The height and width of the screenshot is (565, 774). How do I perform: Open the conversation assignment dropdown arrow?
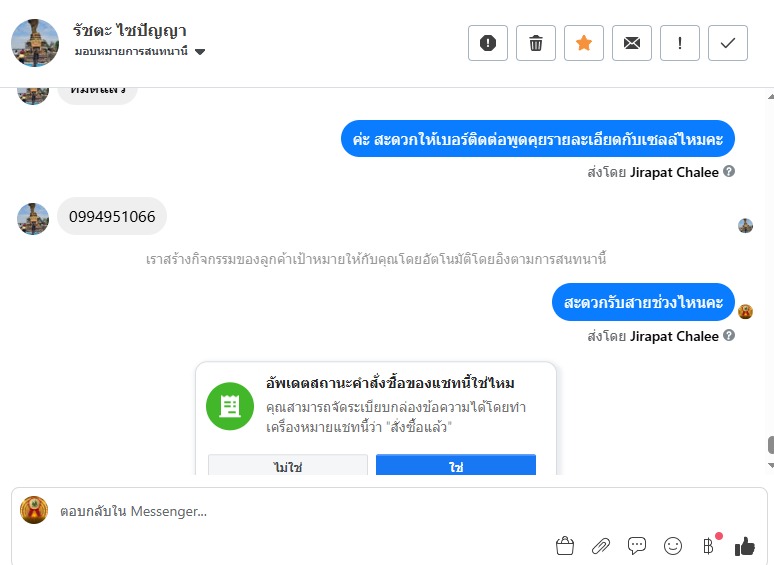click(200, 51)
